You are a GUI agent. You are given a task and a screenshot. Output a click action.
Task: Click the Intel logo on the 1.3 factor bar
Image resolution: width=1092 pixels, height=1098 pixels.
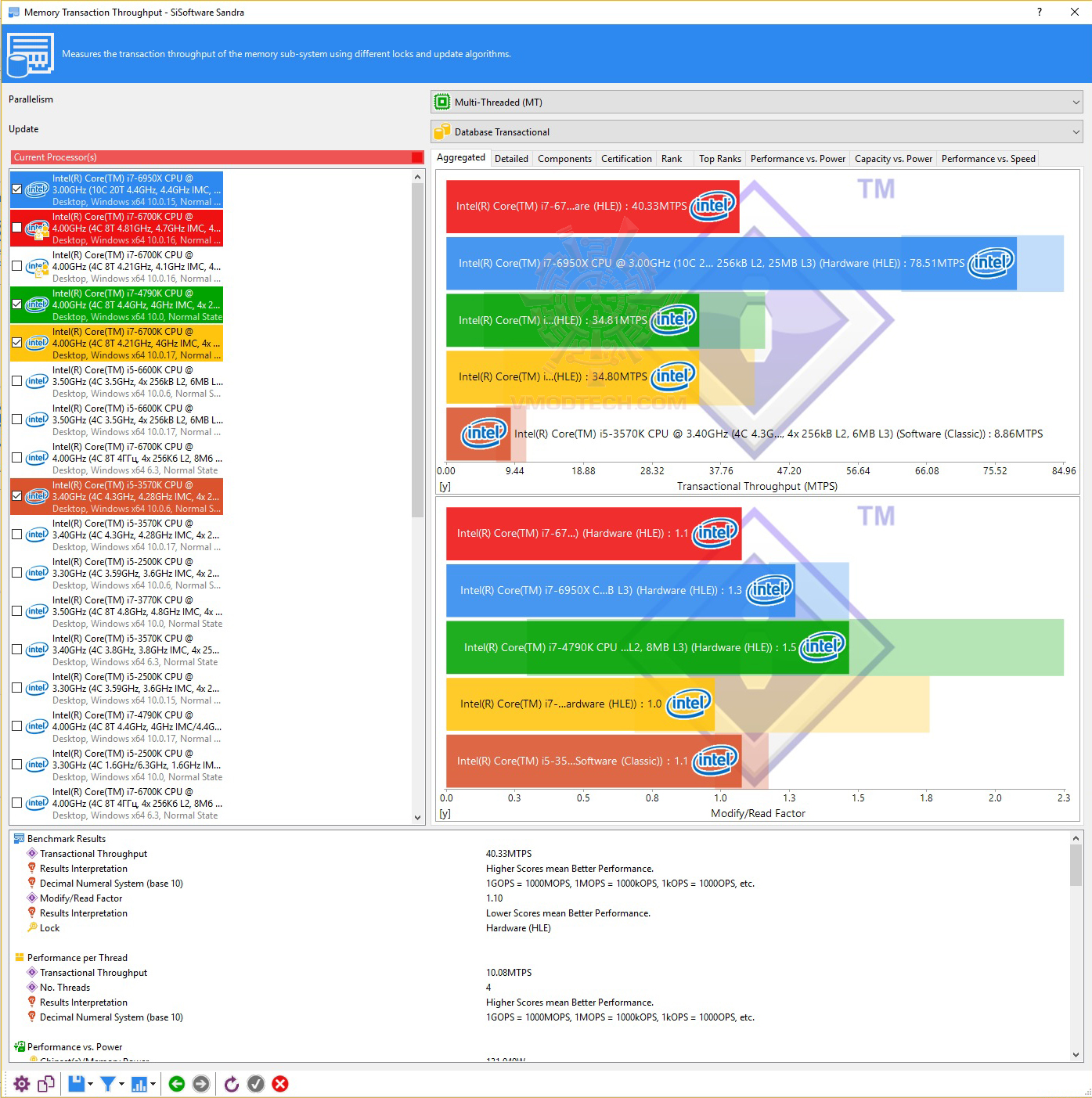(769, 589)
